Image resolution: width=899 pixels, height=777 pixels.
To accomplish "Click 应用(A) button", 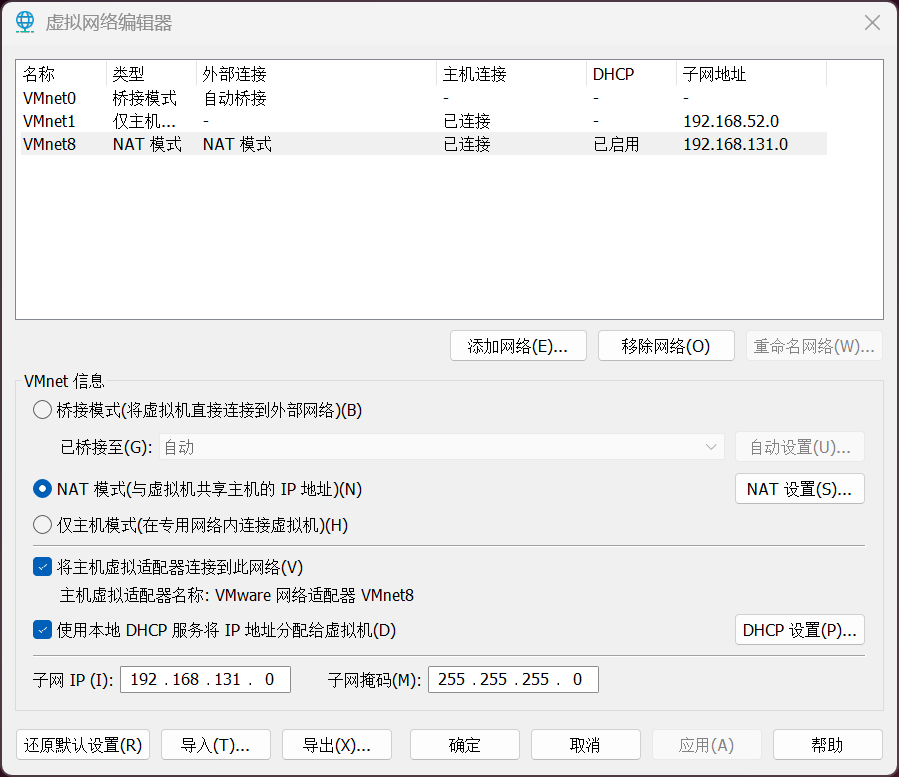I will pyautogui.click(x=707, y=745).
